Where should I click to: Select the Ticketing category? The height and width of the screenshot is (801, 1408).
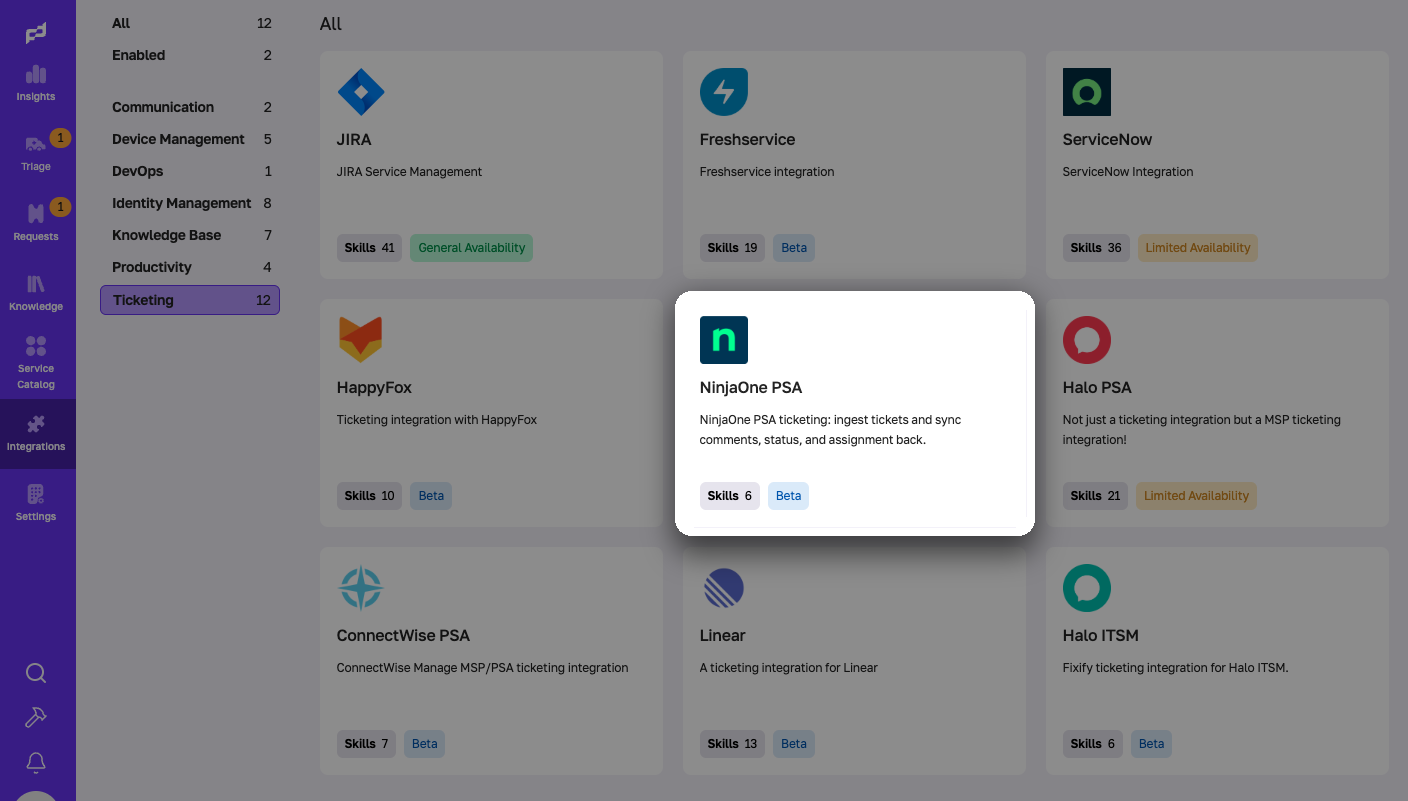(x=190, y=300)
